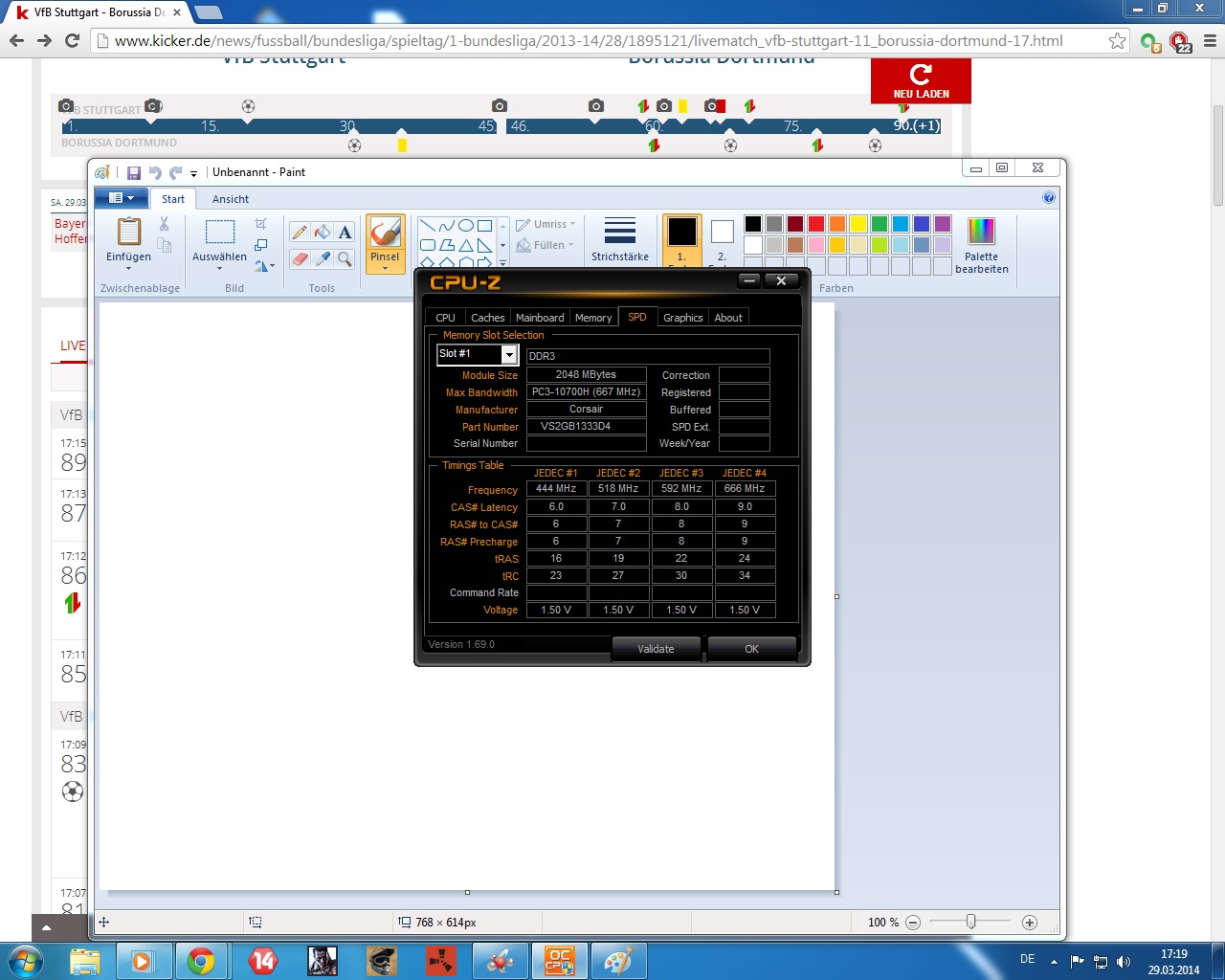Select the Eraser tool in Paint
1225x980 pixels.
300,259
